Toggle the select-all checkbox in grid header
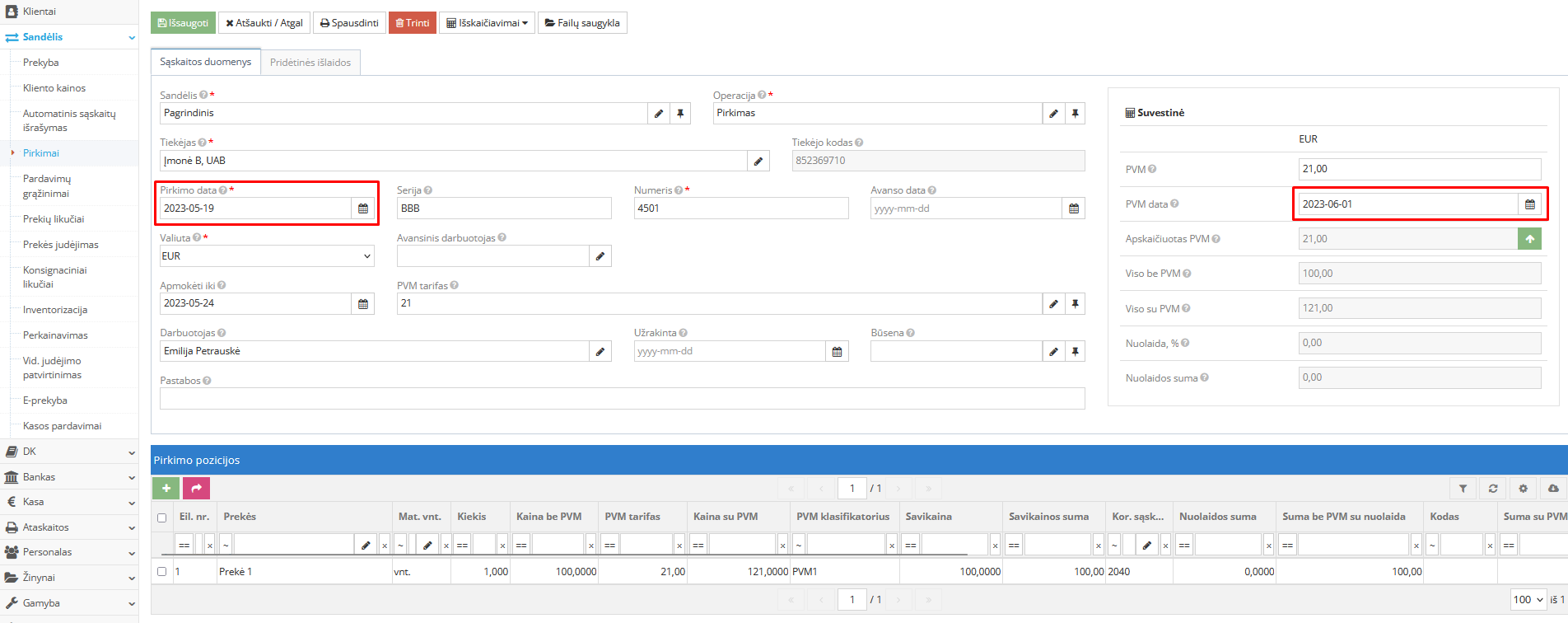1568x623 pixels. tap(161, 518)
